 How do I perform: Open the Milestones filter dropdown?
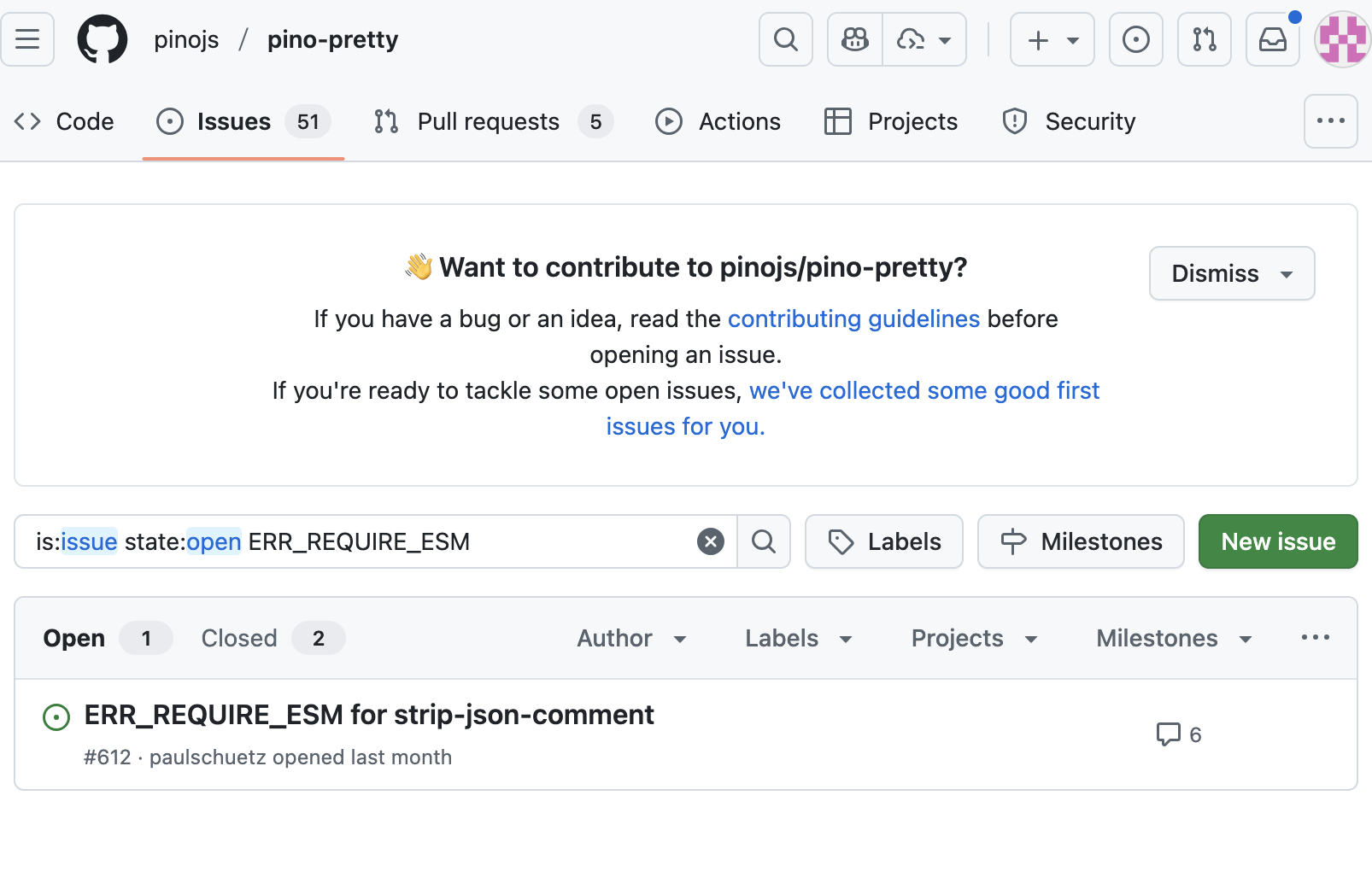coord(1173,638)
